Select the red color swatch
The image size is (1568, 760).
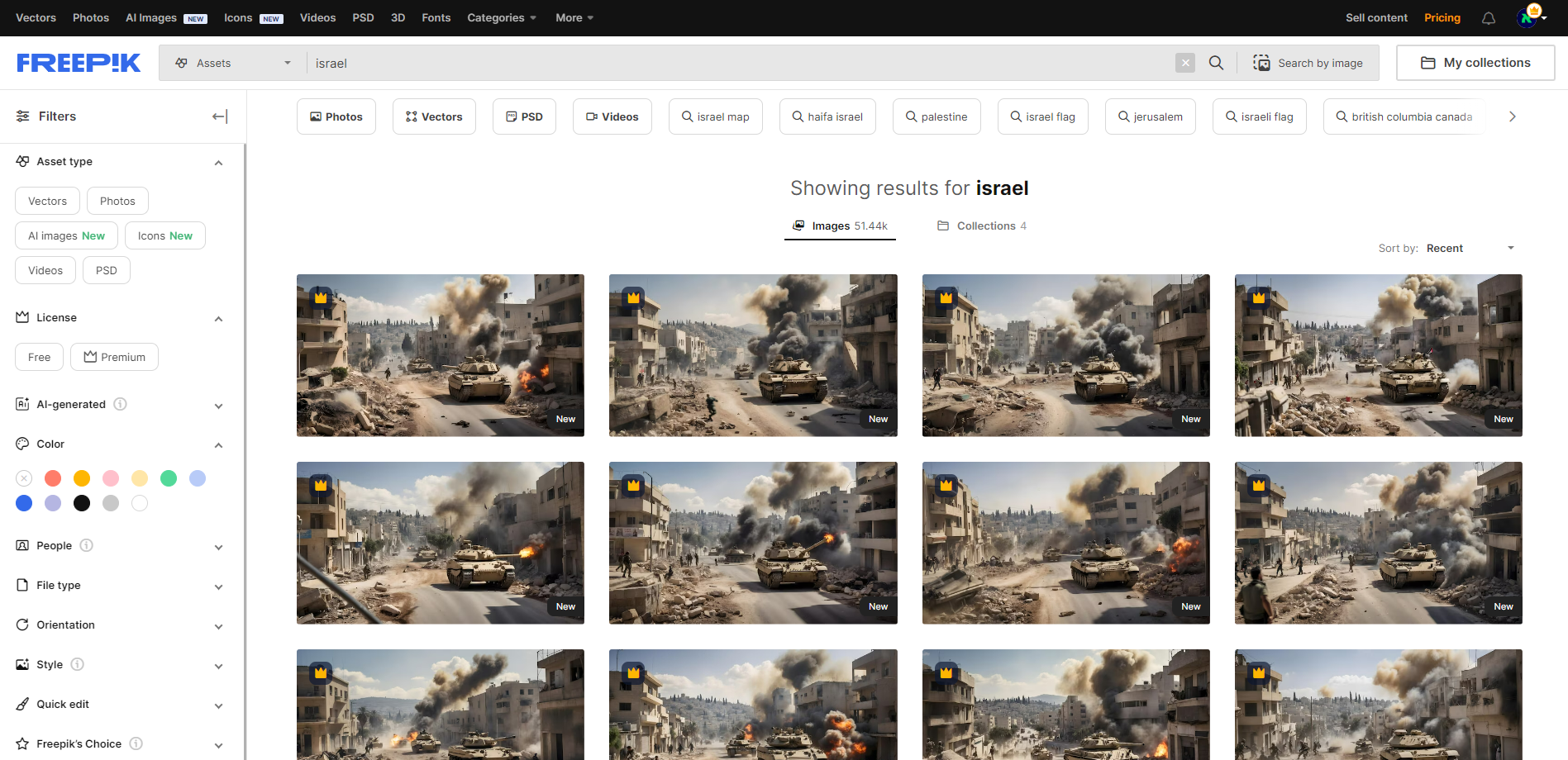point(53,478)
